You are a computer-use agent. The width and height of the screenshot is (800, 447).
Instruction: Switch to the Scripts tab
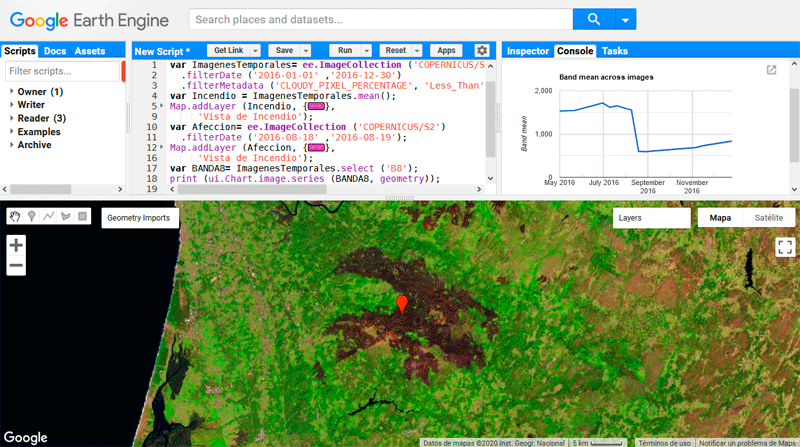(20, 51)
